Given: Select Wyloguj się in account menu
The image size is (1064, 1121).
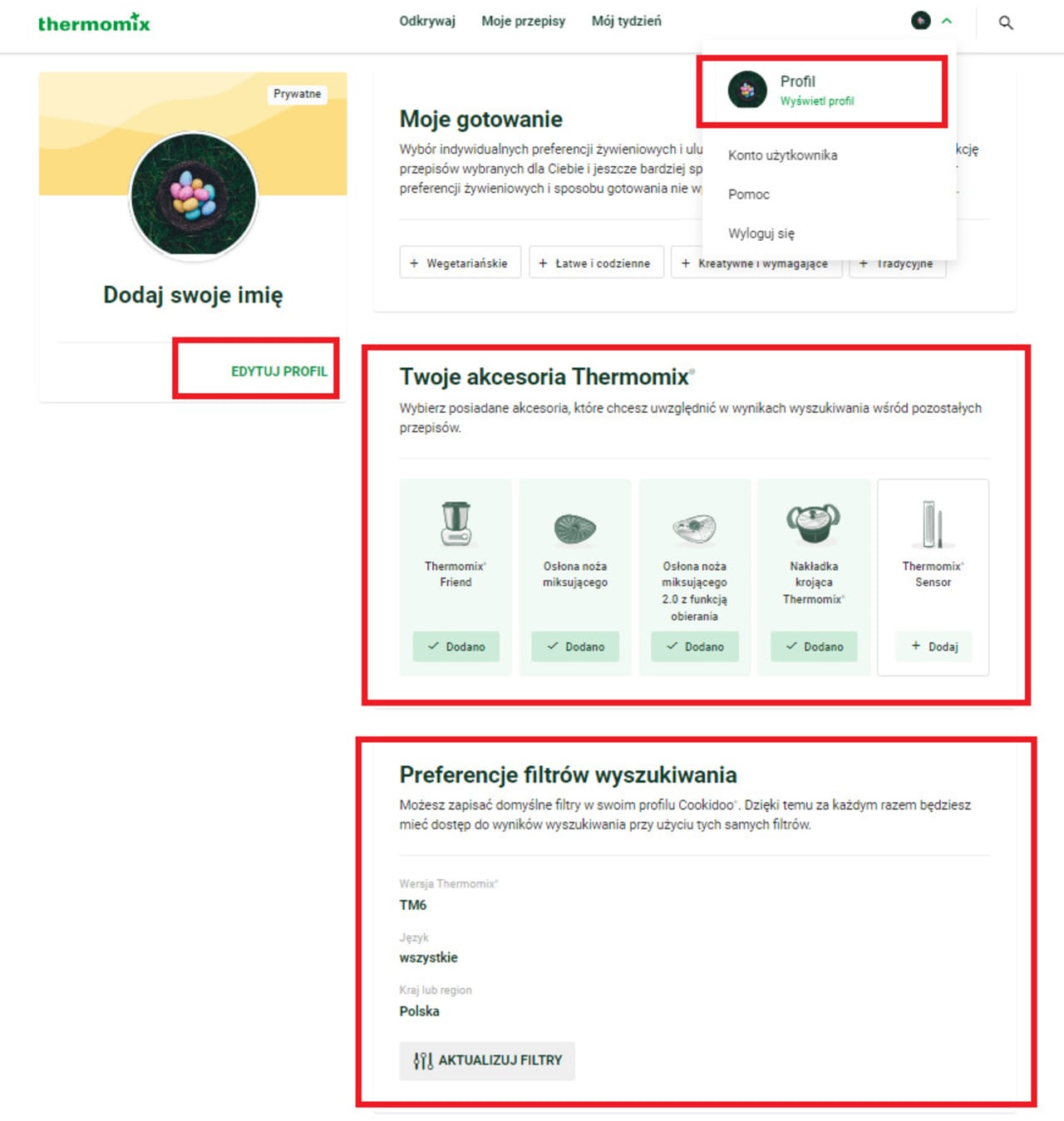Looking at the screenshot, I should coord(761,234).
